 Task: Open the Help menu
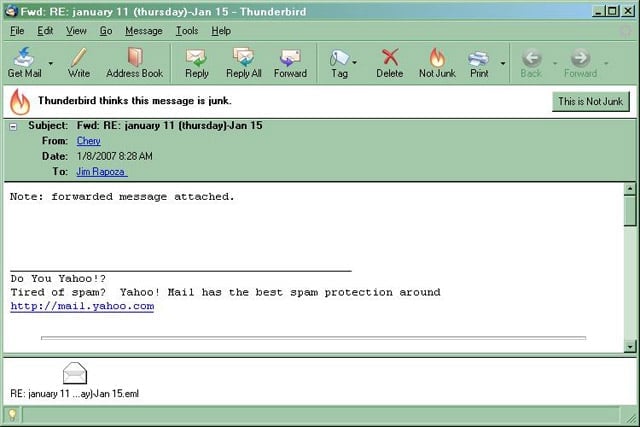[x=221, y=31]
